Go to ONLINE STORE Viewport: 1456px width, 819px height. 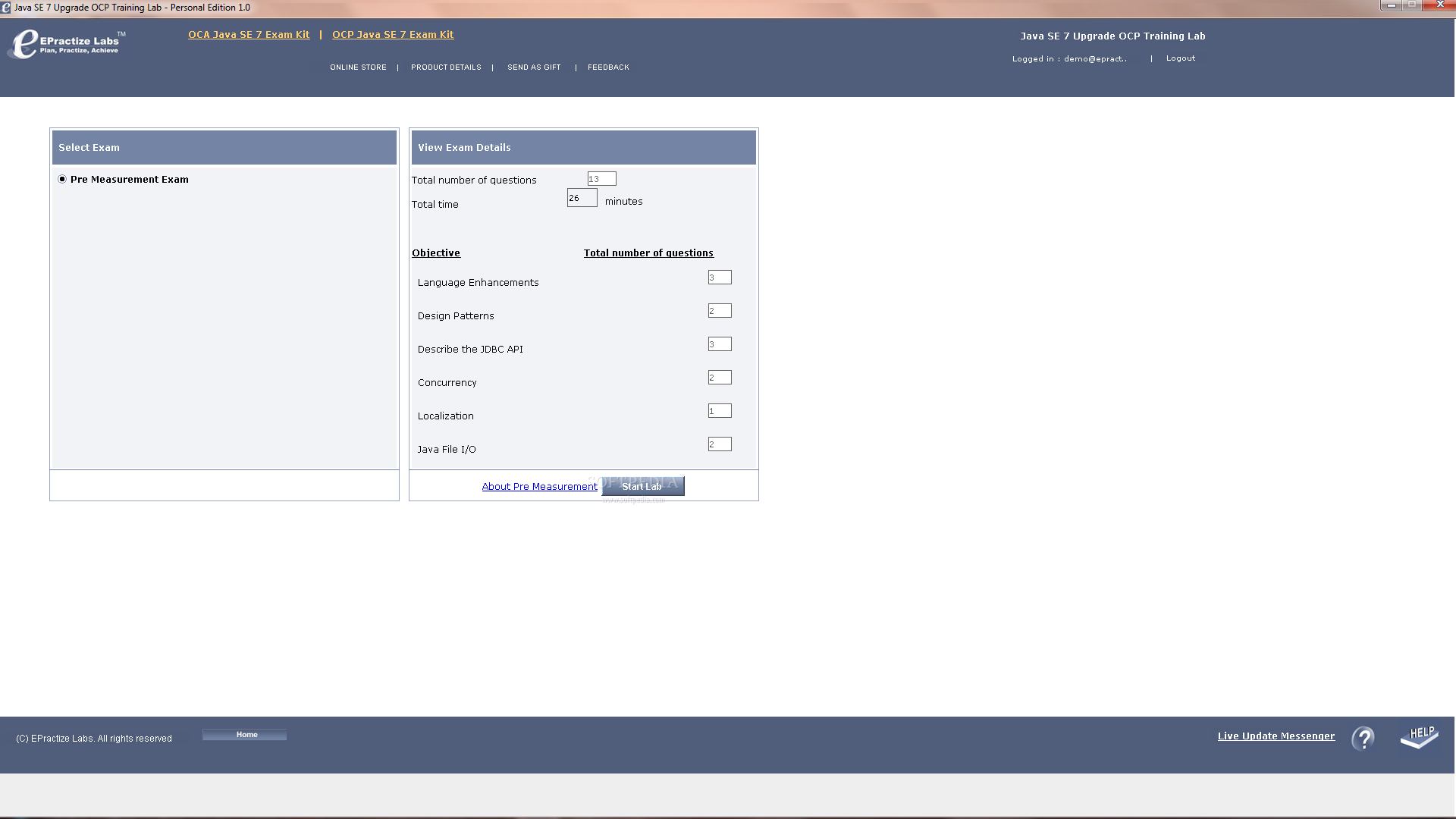tap(358, 67)
